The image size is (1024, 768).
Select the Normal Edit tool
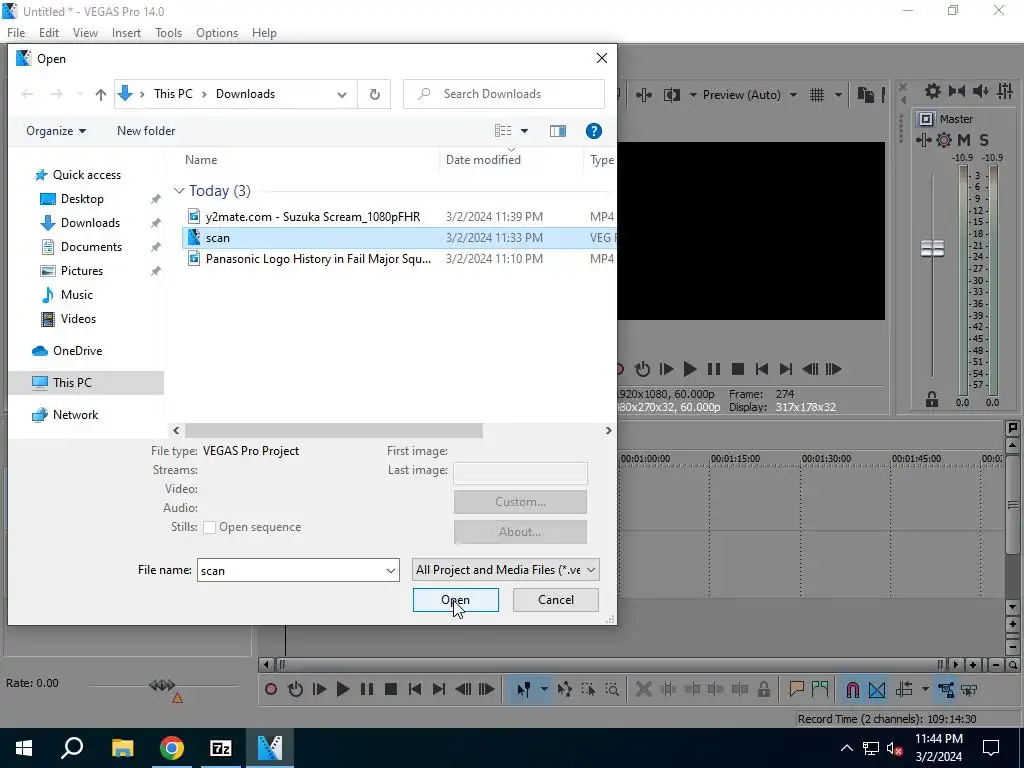pyautogui.click(x=523, y=690)
